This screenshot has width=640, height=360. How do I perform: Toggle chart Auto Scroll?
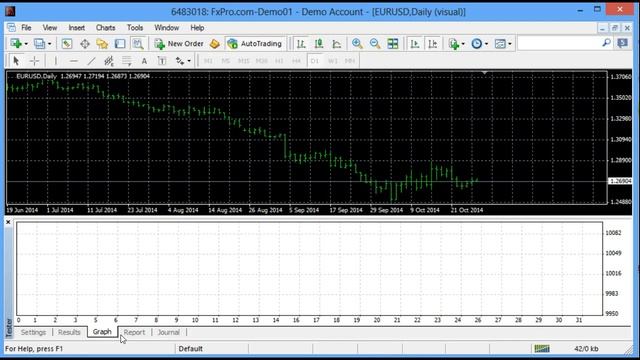click(415, 44)
